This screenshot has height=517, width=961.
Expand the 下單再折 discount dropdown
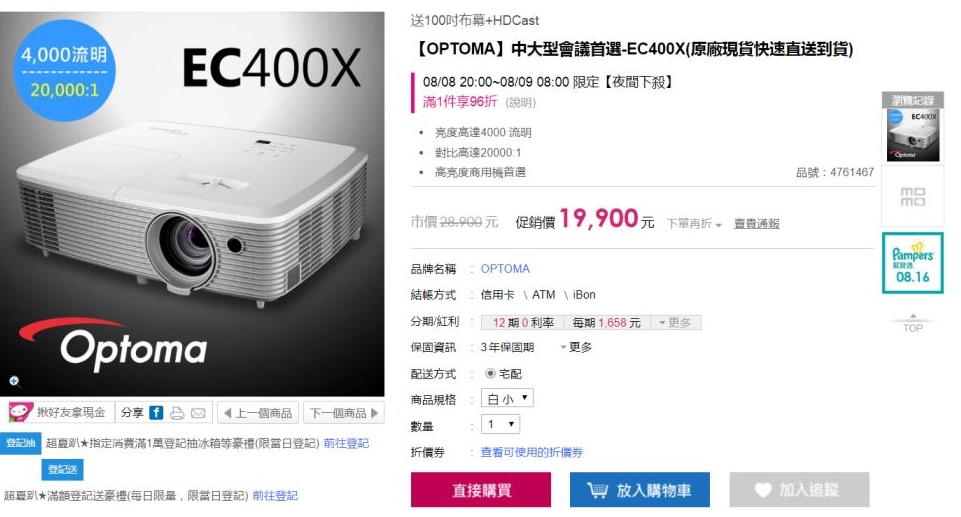click(x=694, y=224)
